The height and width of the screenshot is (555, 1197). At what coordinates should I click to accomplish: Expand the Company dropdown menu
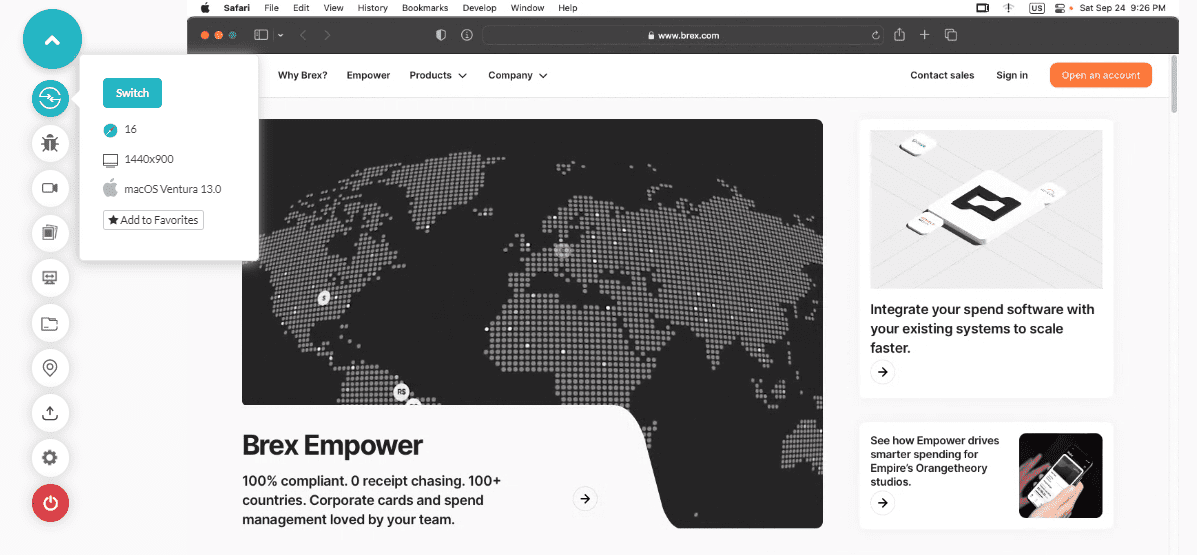pos(517,75)
